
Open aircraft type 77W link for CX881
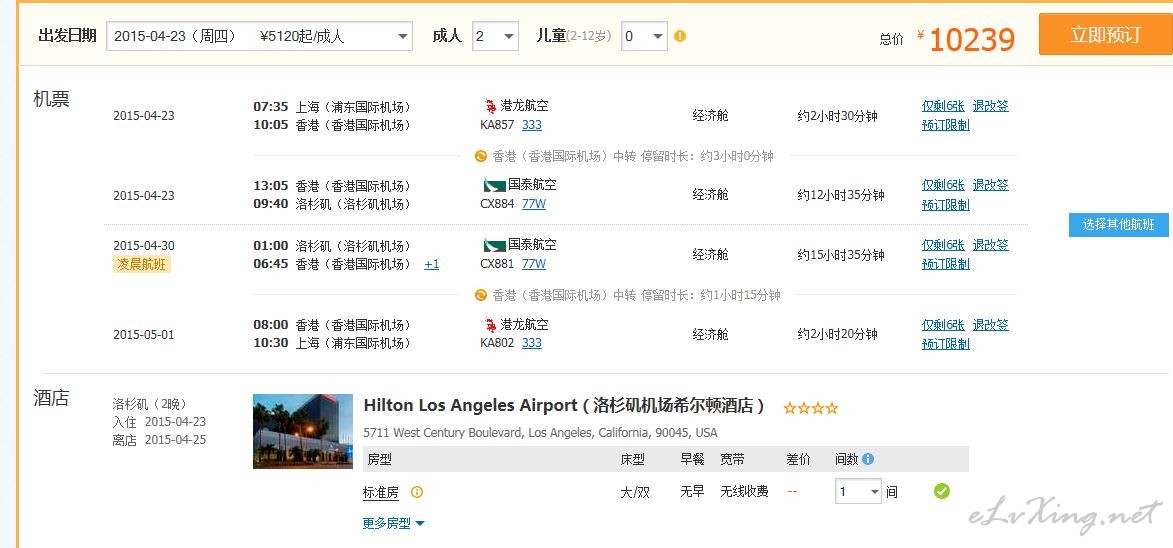pyautogui.click(x=534, y=264)
